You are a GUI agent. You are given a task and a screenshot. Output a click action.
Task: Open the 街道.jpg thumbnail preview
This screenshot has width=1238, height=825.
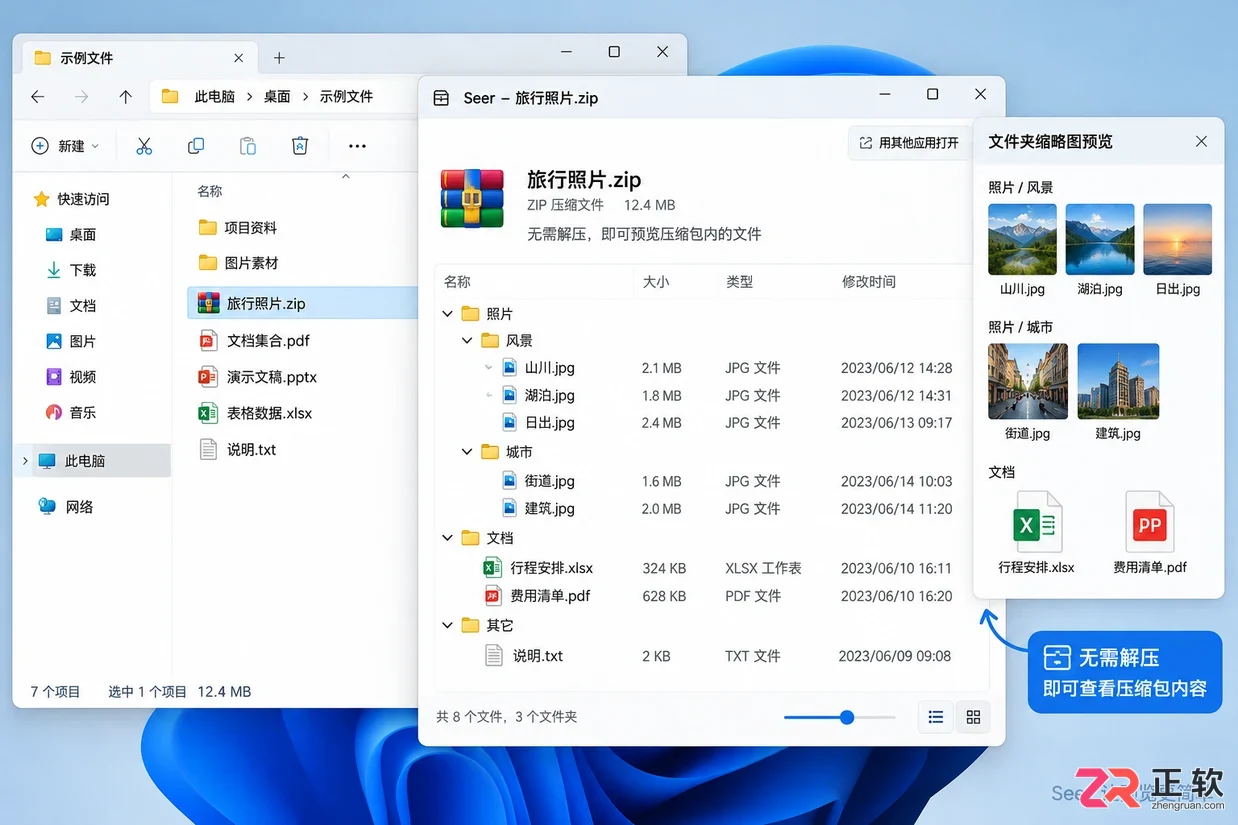pos(1027,381)
